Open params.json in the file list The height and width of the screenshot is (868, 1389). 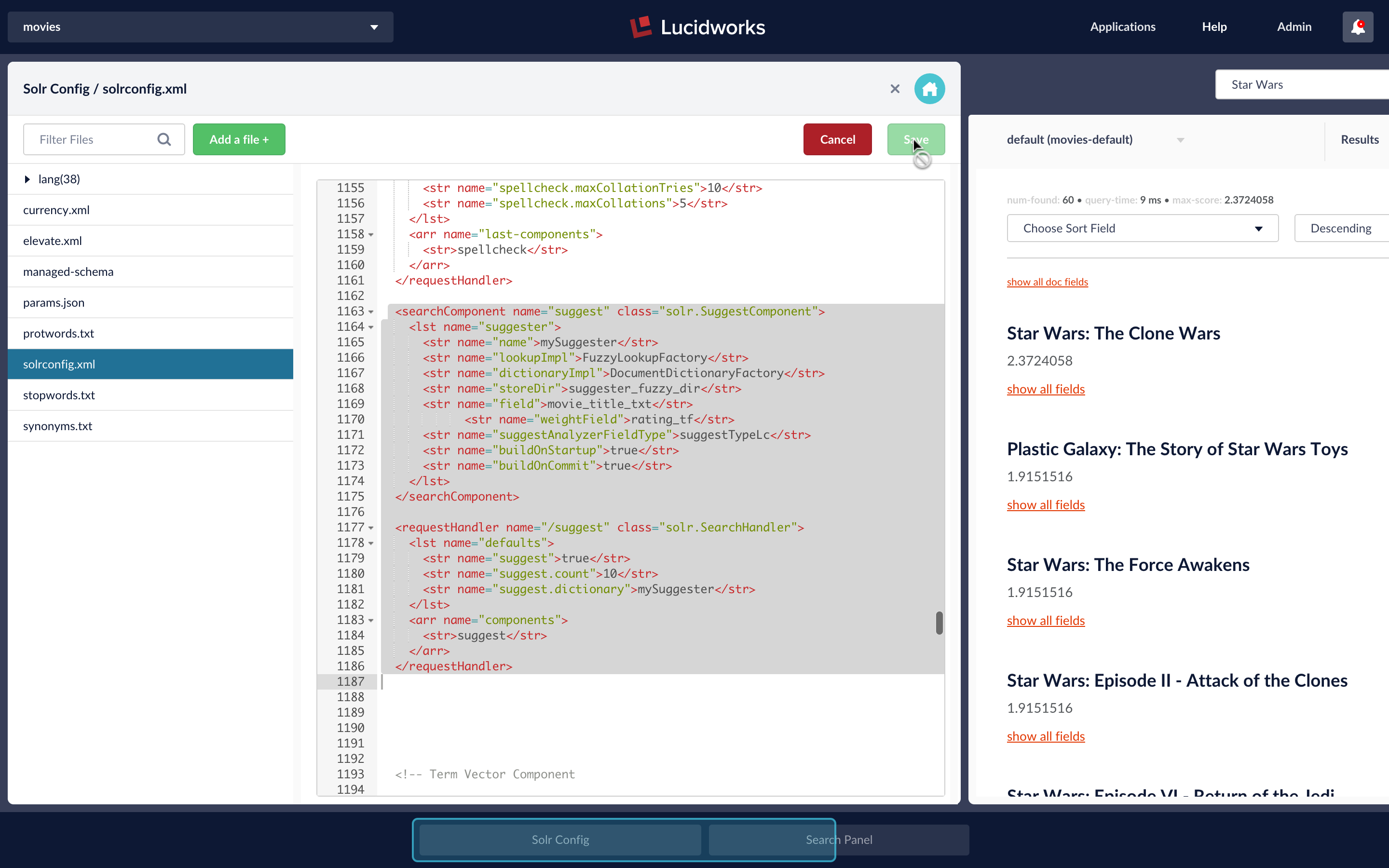pos(150,302)
